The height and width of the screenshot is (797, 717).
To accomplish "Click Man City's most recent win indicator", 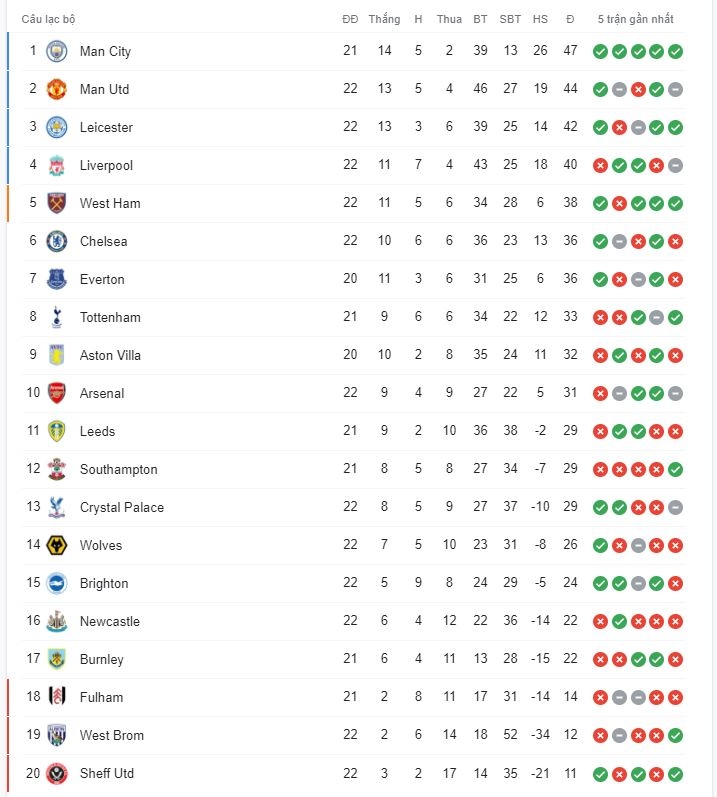I will (675, 51).
